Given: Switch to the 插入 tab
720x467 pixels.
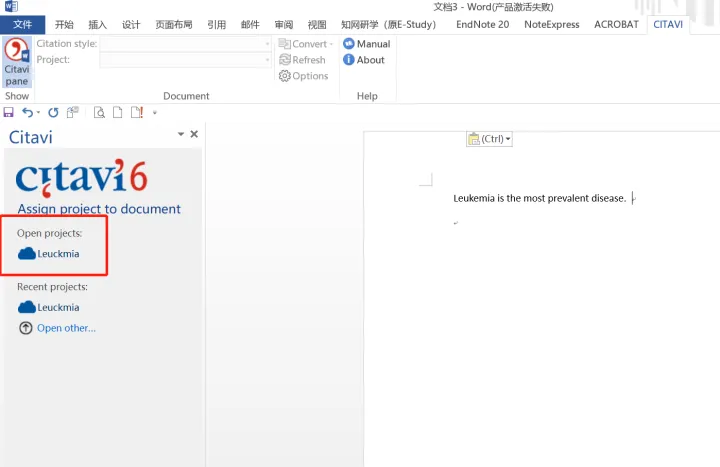Looking at the screenshot, I should pyautogui.click(x=97, y=25).
